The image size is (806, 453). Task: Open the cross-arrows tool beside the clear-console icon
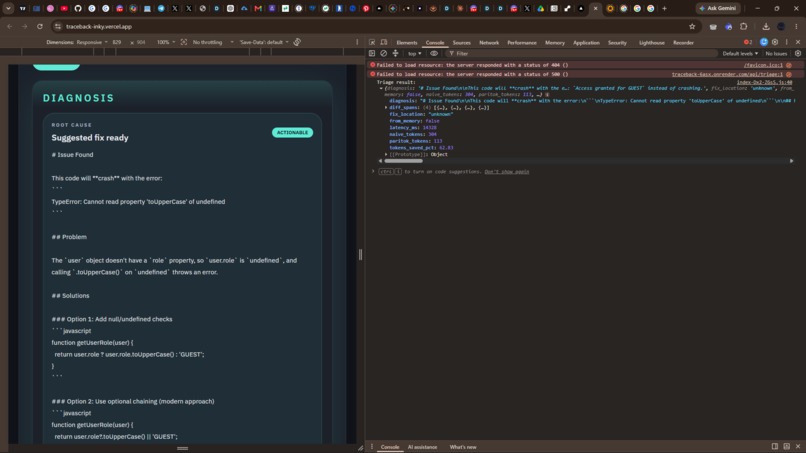coord(395,53)
